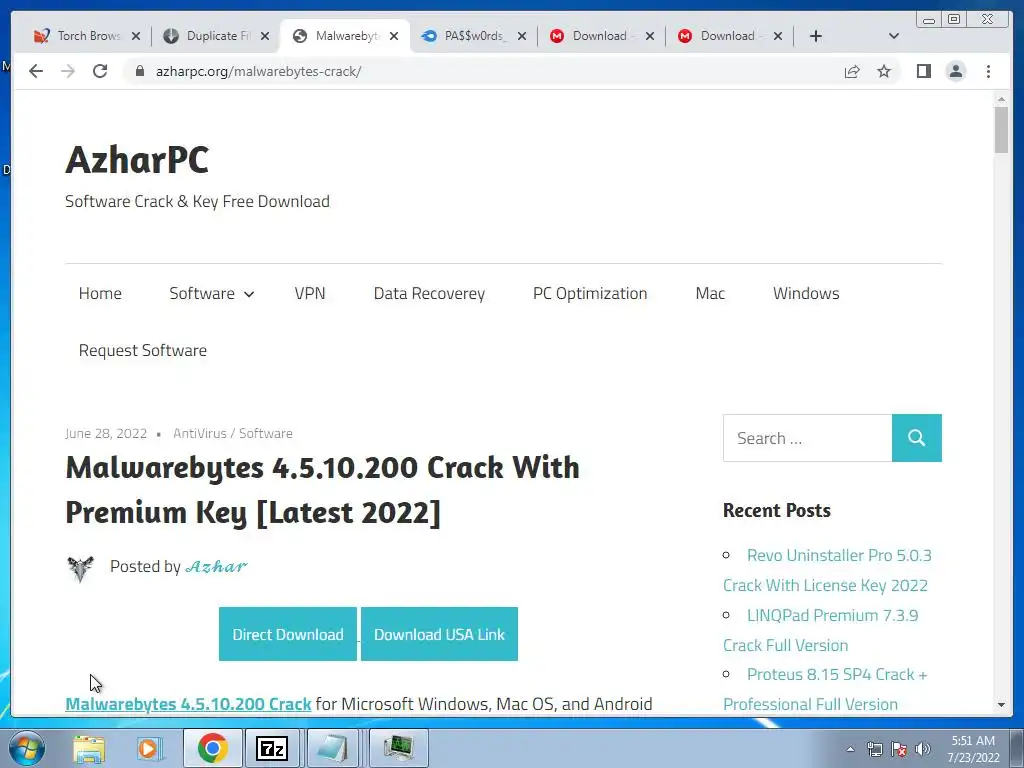Launch Windows Media Player from taskbar

(x=150, y=748)
